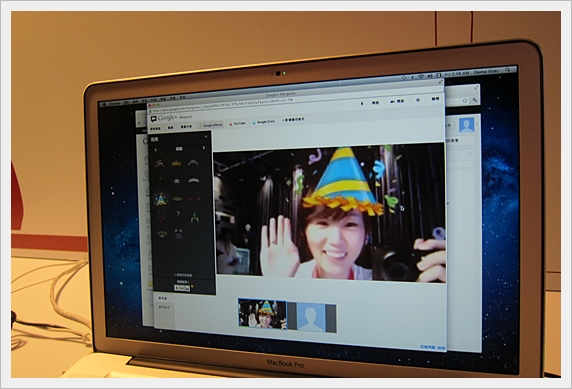Toggle fullscreen on the Hangouts window
Screen dimensions: 572x389
pyautogui.click(x=441, y=82)
